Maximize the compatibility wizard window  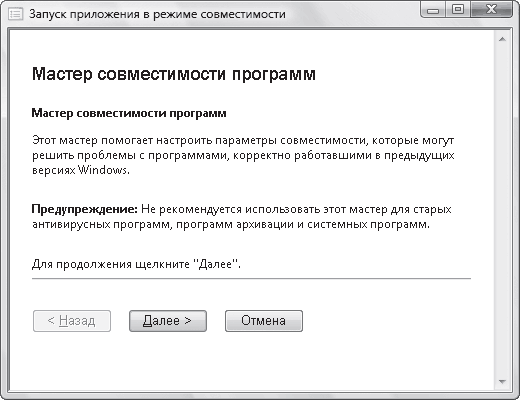458,10
